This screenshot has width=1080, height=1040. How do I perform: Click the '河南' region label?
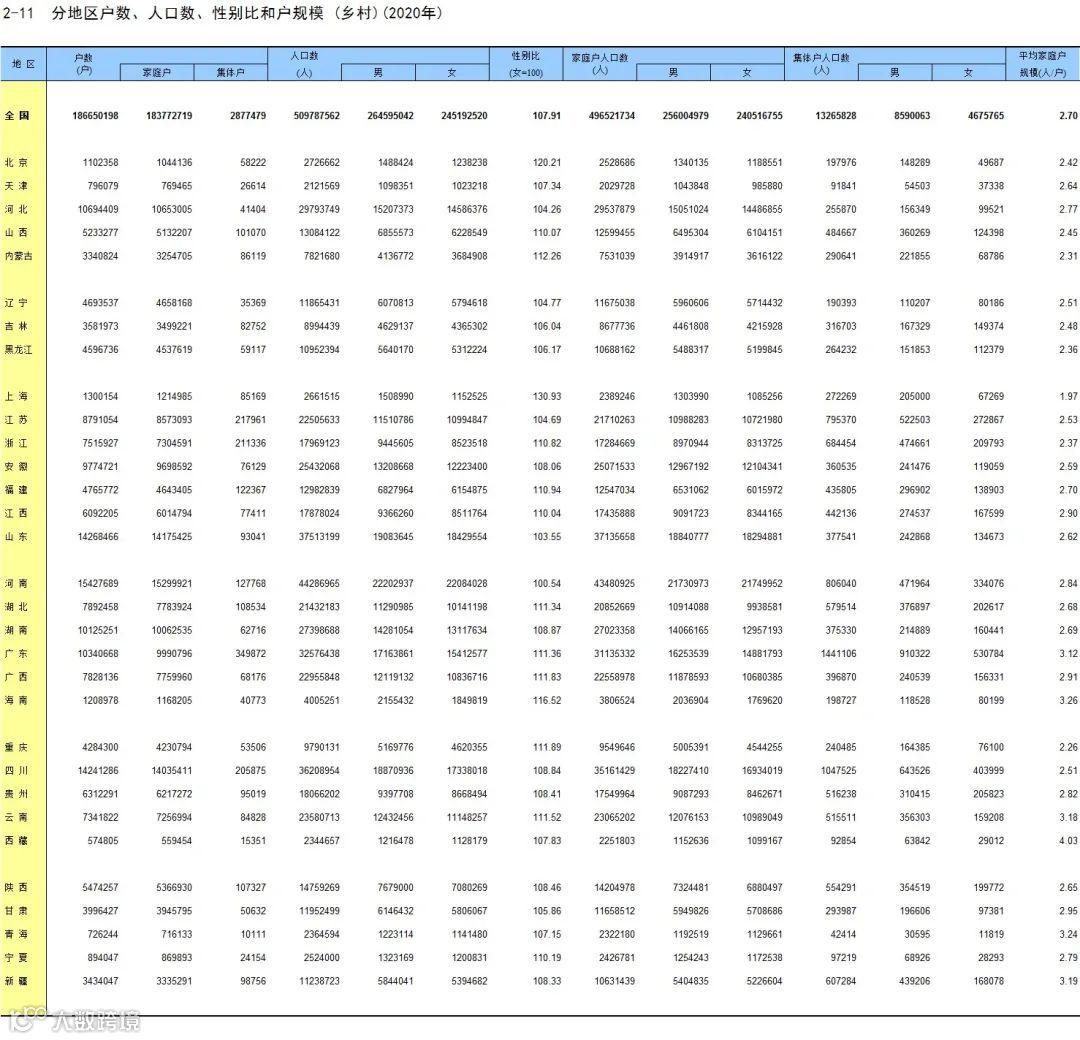coord(17,583)
